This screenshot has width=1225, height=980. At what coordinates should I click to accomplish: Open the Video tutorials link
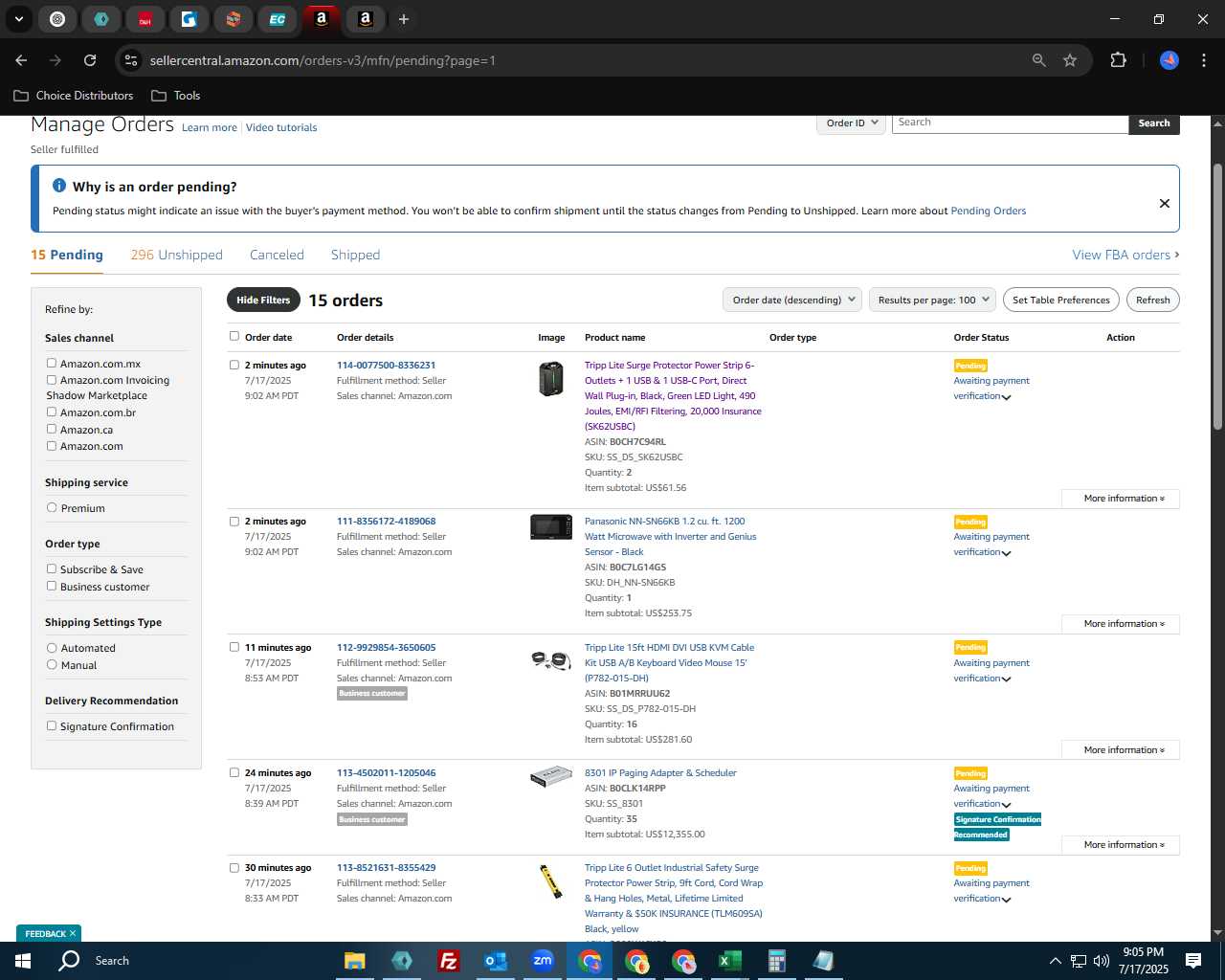[x=281, y=127]
